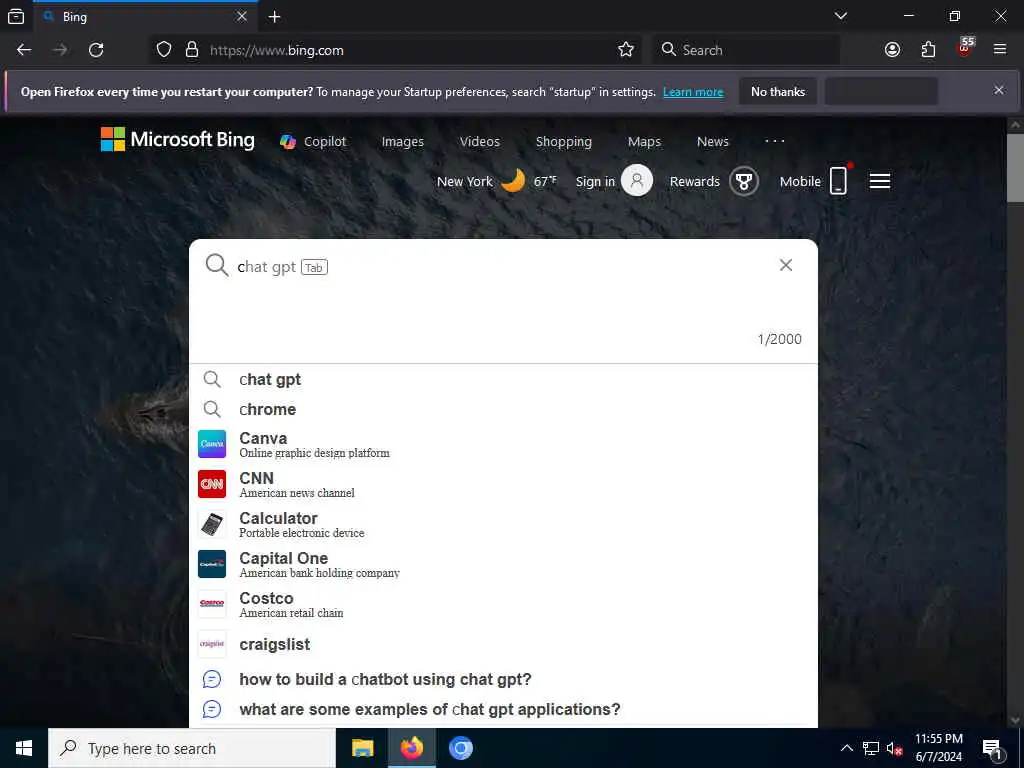
Task: Close the Bing tab
Action: [x=242, y=16]
